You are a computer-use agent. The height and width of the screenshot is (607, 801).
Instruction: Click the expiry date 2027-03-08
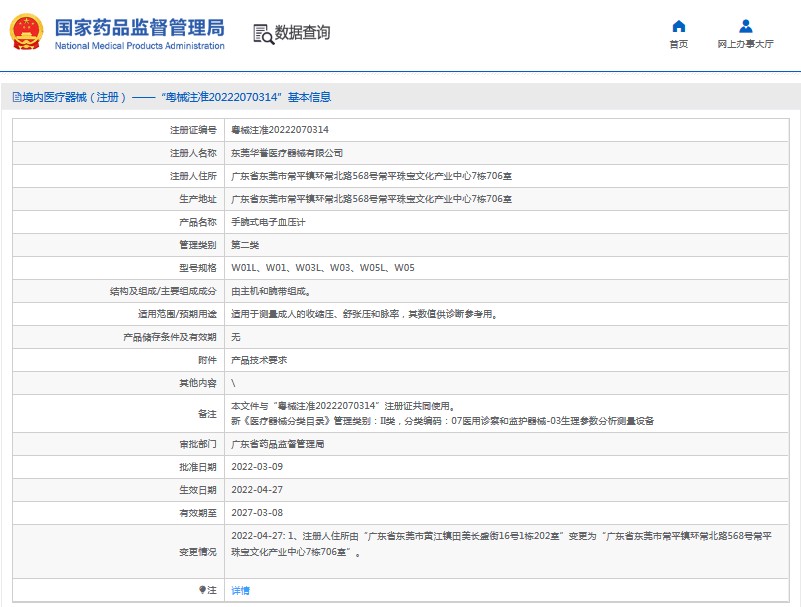[x=257, y=513]
